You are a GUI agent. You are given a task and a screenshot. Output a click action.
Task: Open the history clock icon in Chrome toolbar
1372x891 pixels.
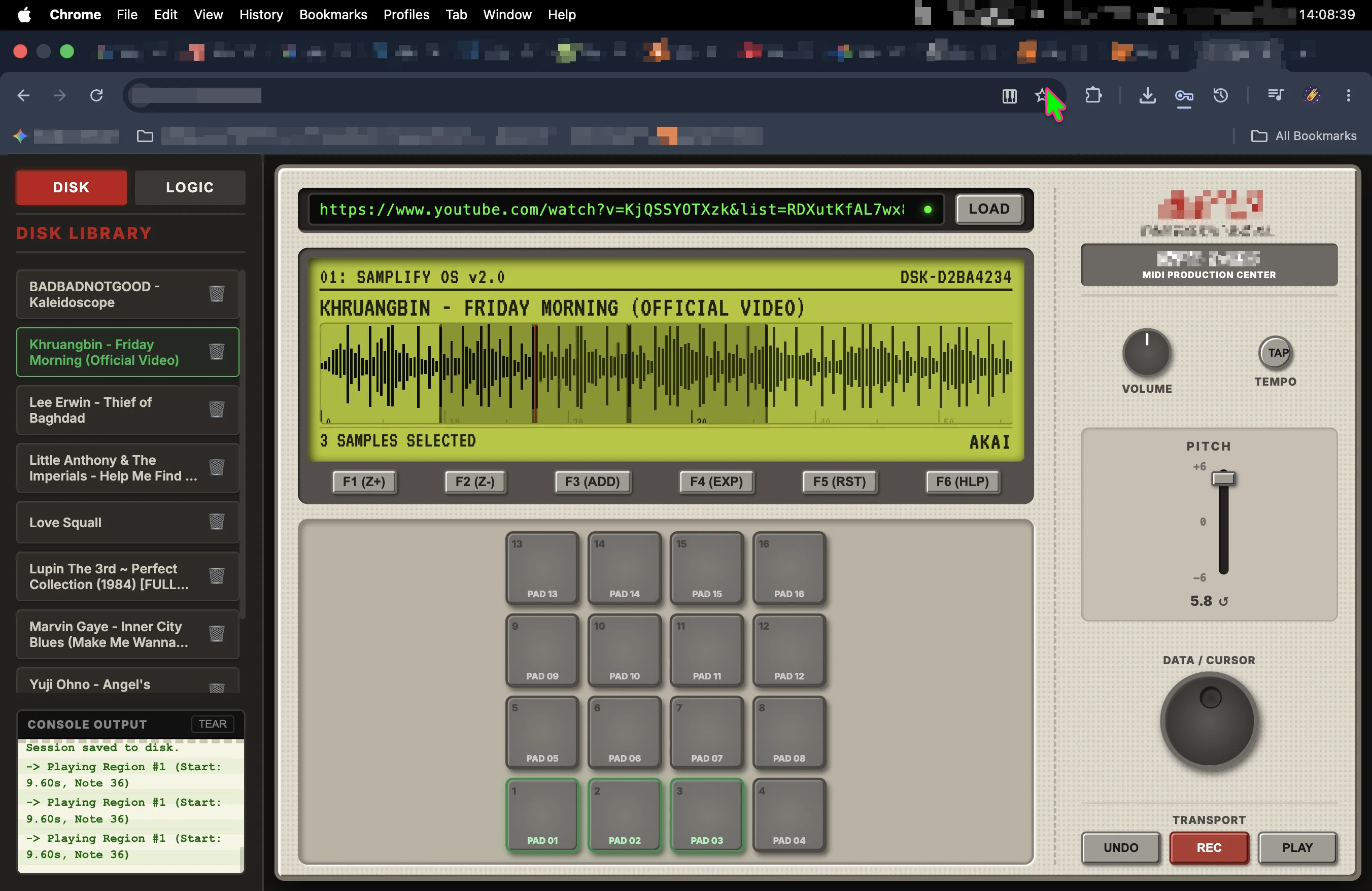1220,95
